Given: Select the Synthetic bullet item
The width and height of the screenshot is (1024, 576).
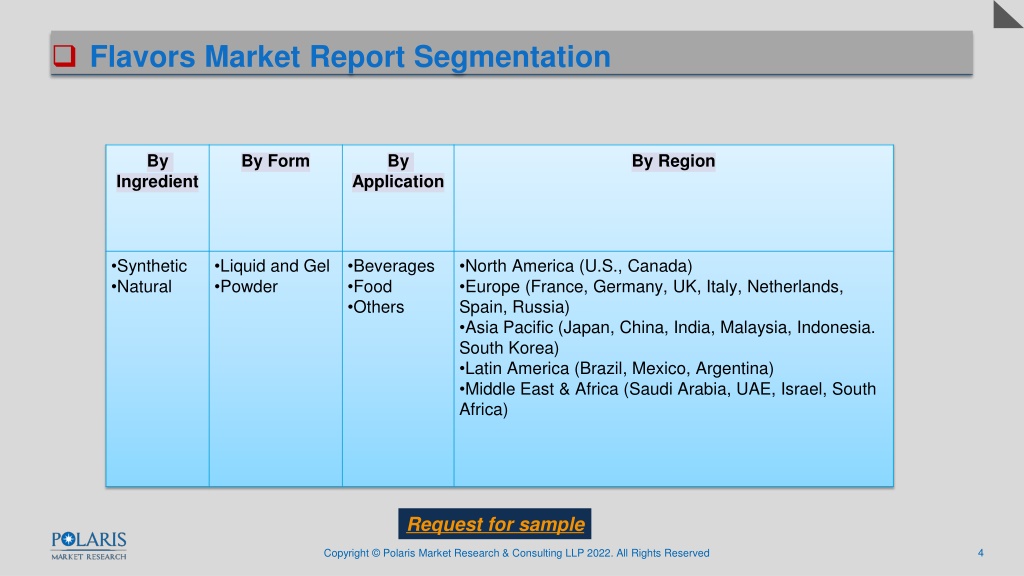Looking at the screenshot, I should (x=149, y=266).
